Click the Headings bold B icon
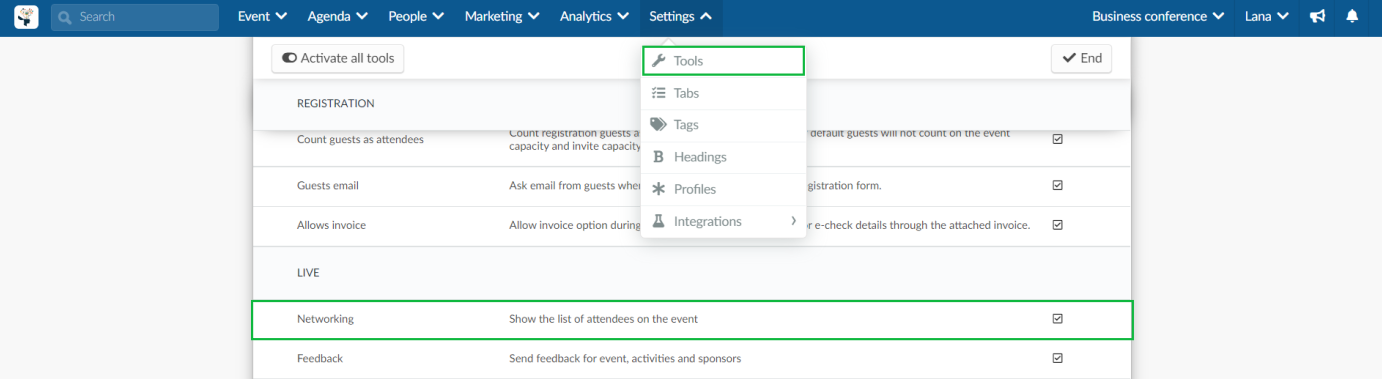This screenshot has width=1382, height=379. tap(658, 157)
